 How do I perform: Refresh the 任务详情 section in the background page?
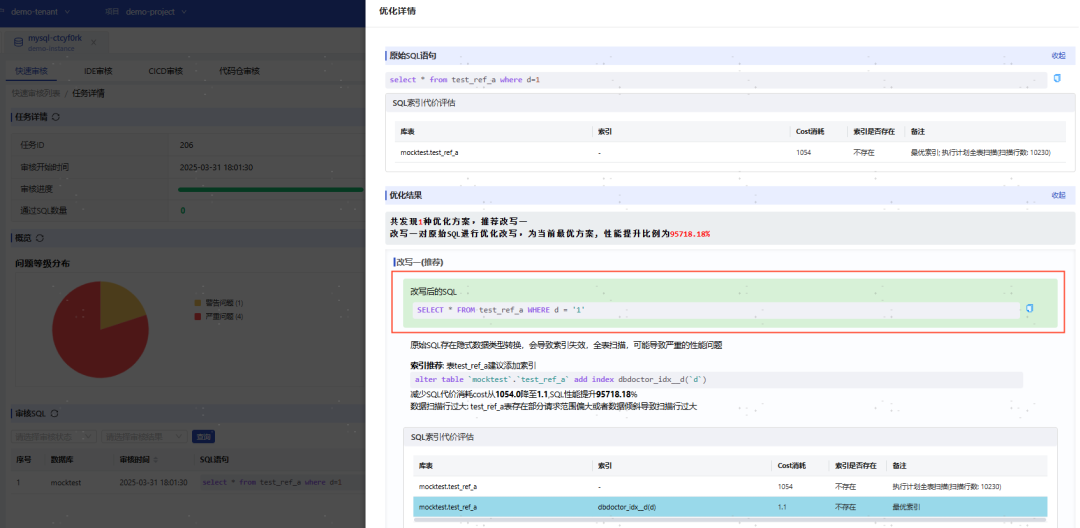point(56,117)
